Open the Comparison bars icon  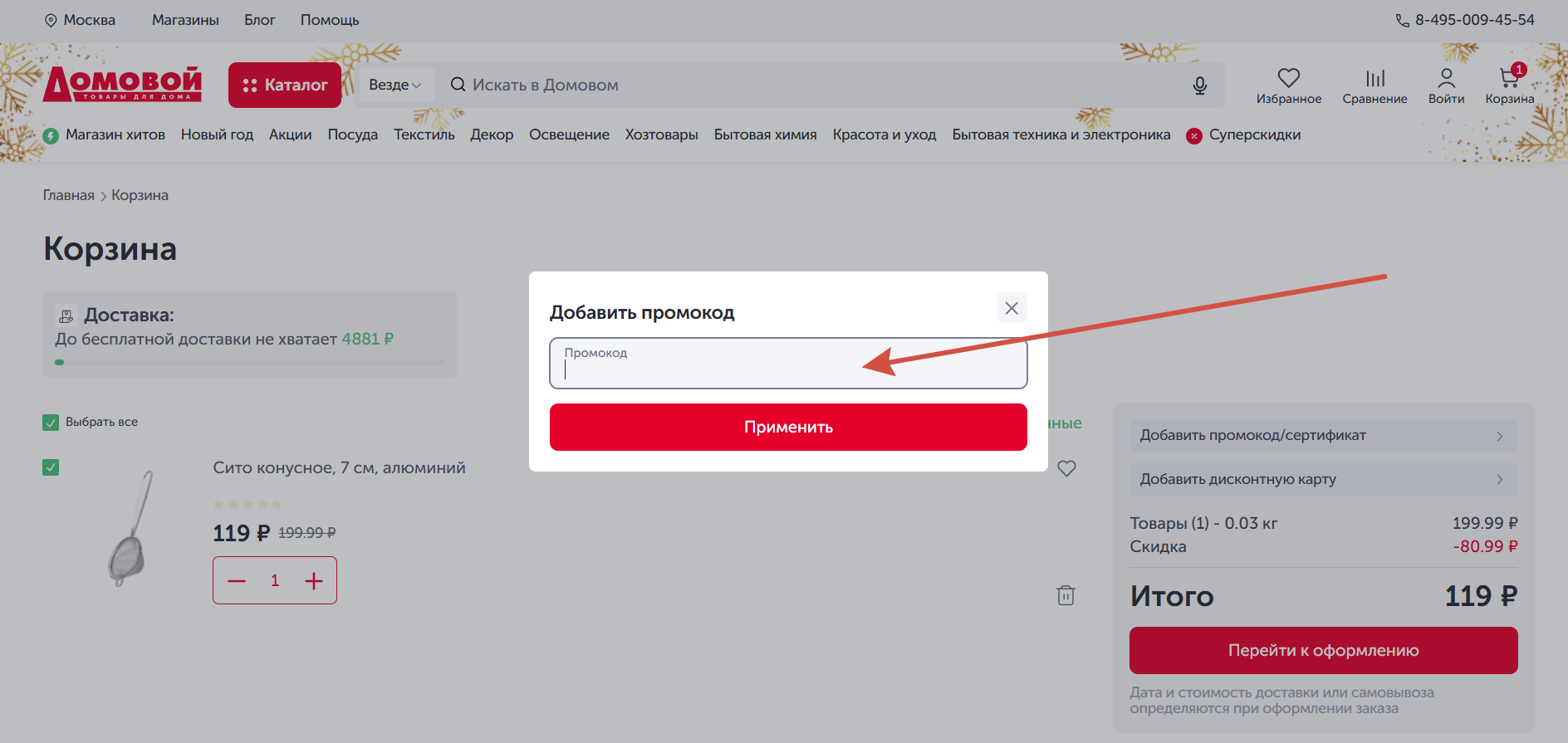coord(1374,78)
